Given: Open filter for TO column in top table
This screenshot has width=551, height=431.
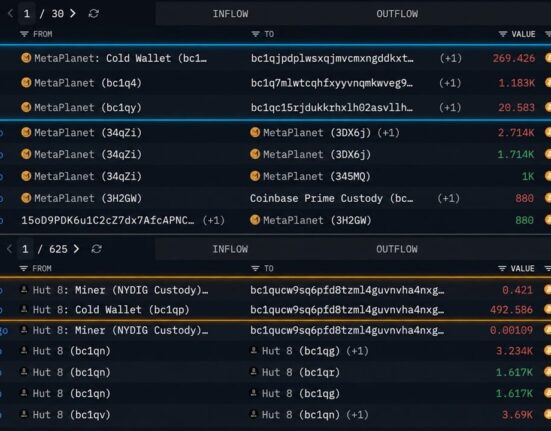Looking at the screenshot, I should [x=255, y=34].
